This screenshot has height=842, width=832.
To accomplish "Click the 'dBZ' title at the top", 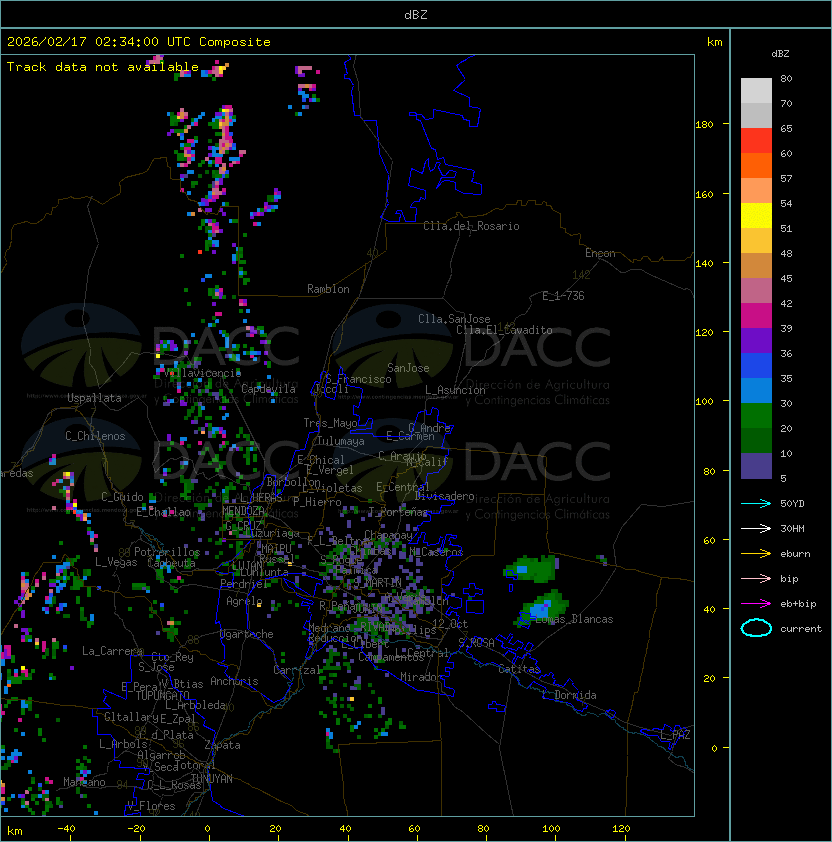I will pos(416,14).
